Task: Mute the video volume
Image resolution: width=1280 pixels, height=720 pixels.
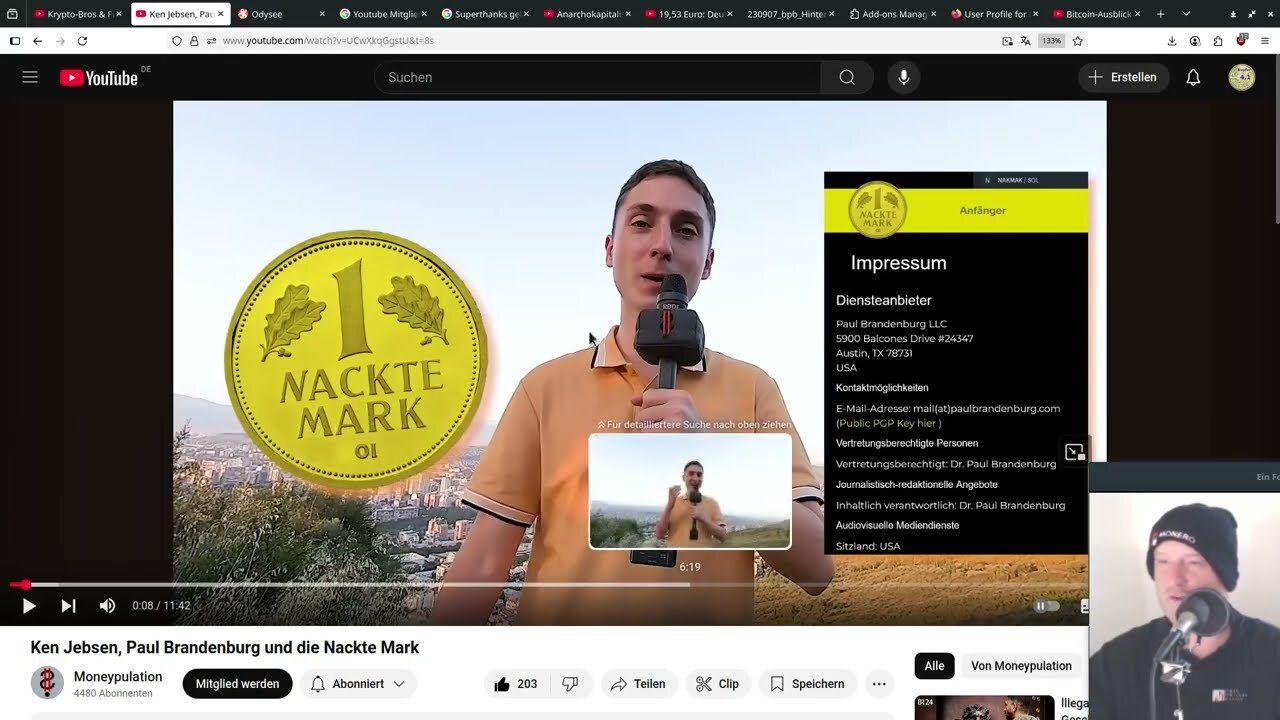Action: [107, 605]
